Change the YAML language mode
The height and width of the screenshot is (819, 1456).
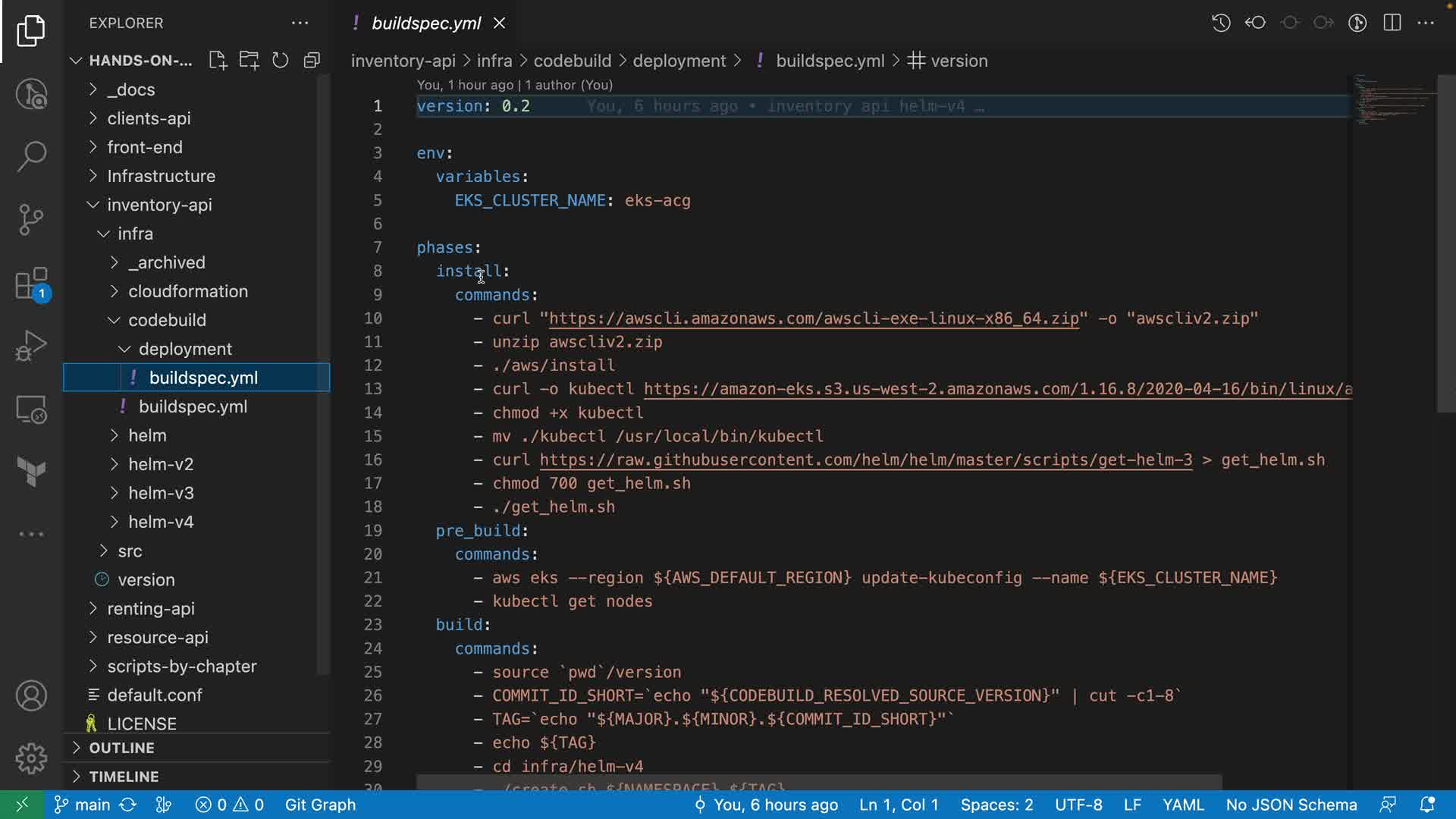(x=1183, y=805)
